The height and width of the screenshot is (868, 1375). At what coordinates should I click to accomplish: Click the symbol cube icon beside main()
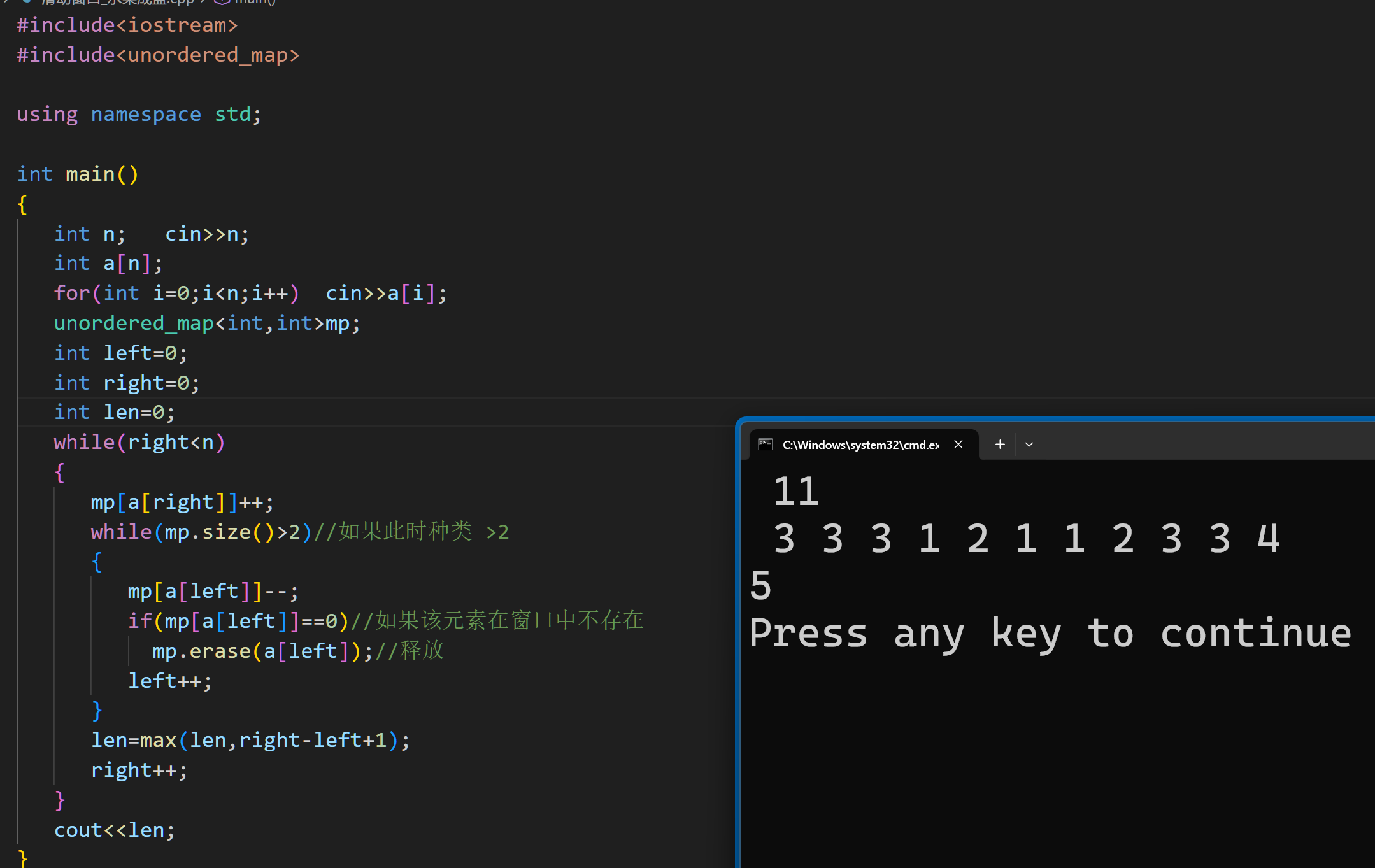(x=222, y=2)
